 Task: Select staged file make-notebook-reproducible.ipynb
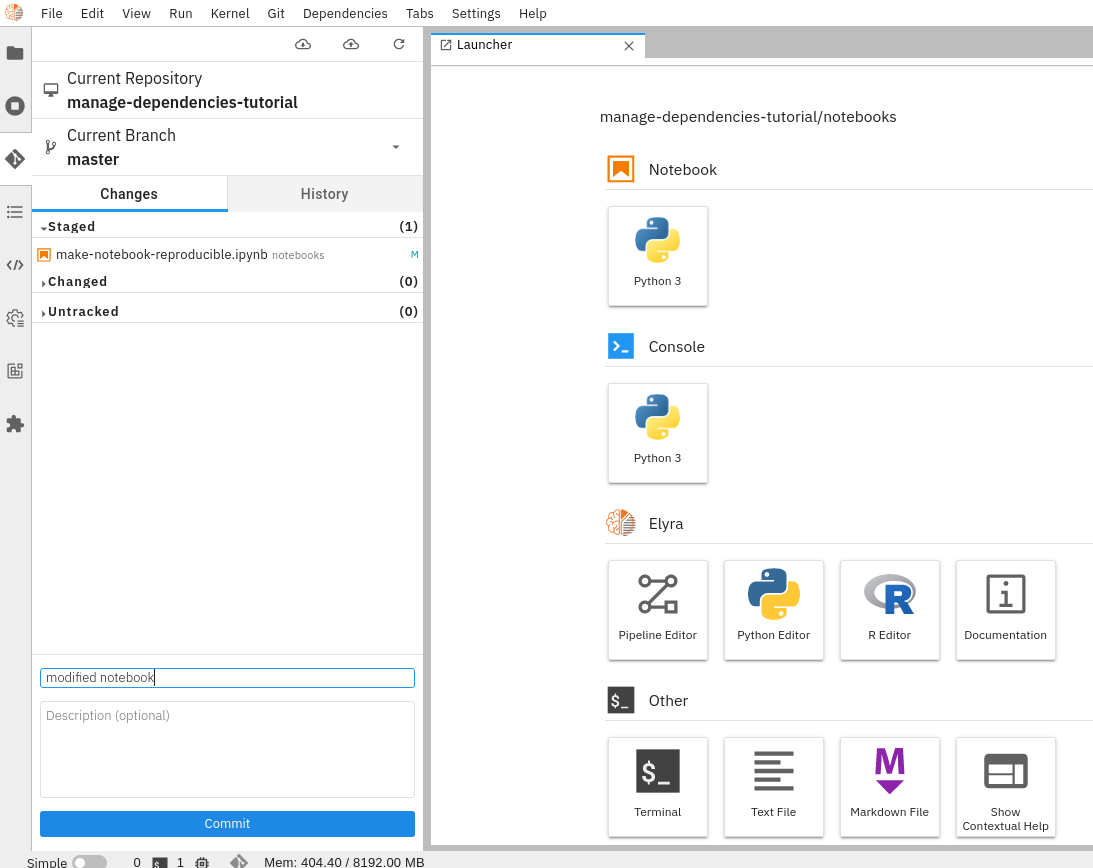click(x=227, y=254)
